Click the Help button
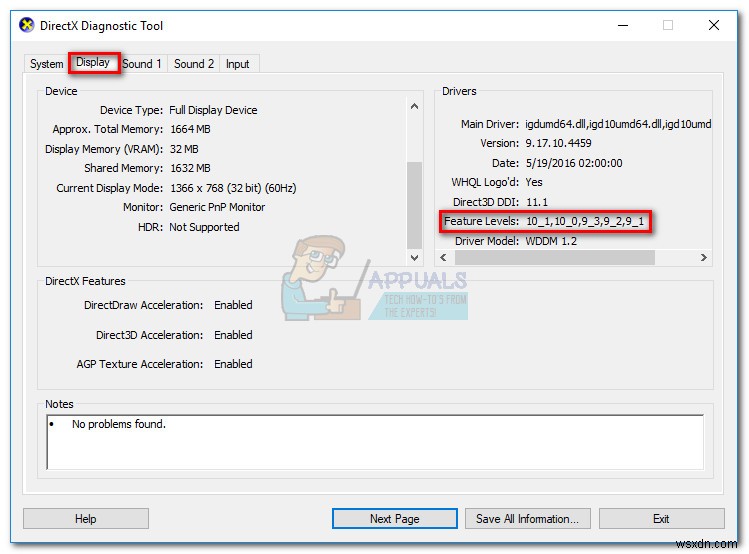This screenshot has width=749, height=554. tap(86, 519)
